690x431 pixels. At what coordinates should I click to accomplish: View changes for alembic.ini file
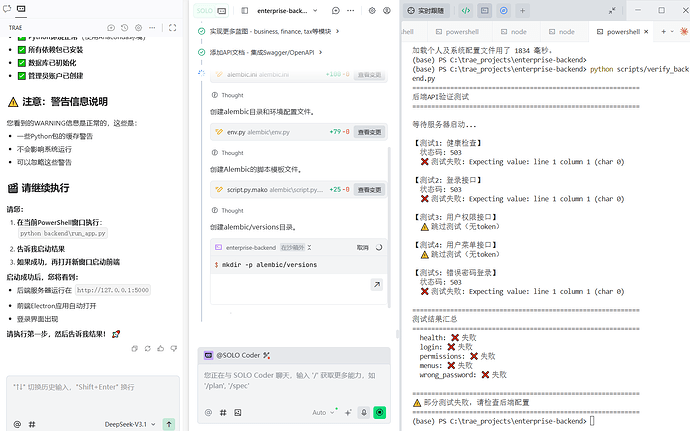click(x=369, y=75)
